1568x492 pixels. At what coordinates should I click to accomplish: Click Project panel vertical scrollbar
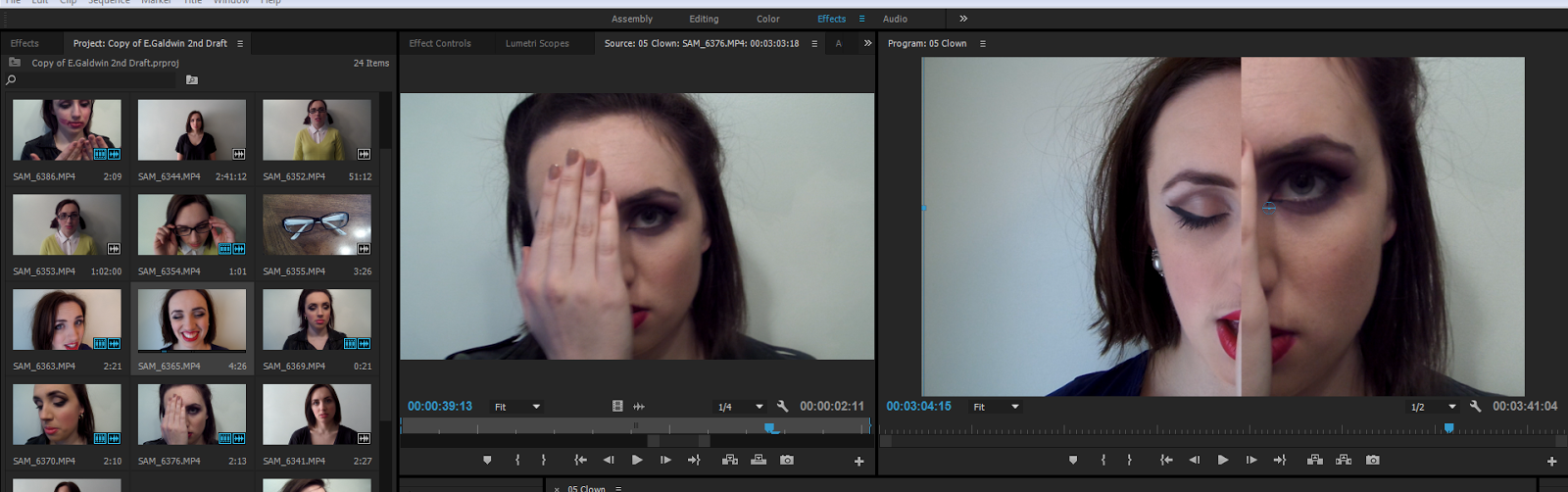386,284
